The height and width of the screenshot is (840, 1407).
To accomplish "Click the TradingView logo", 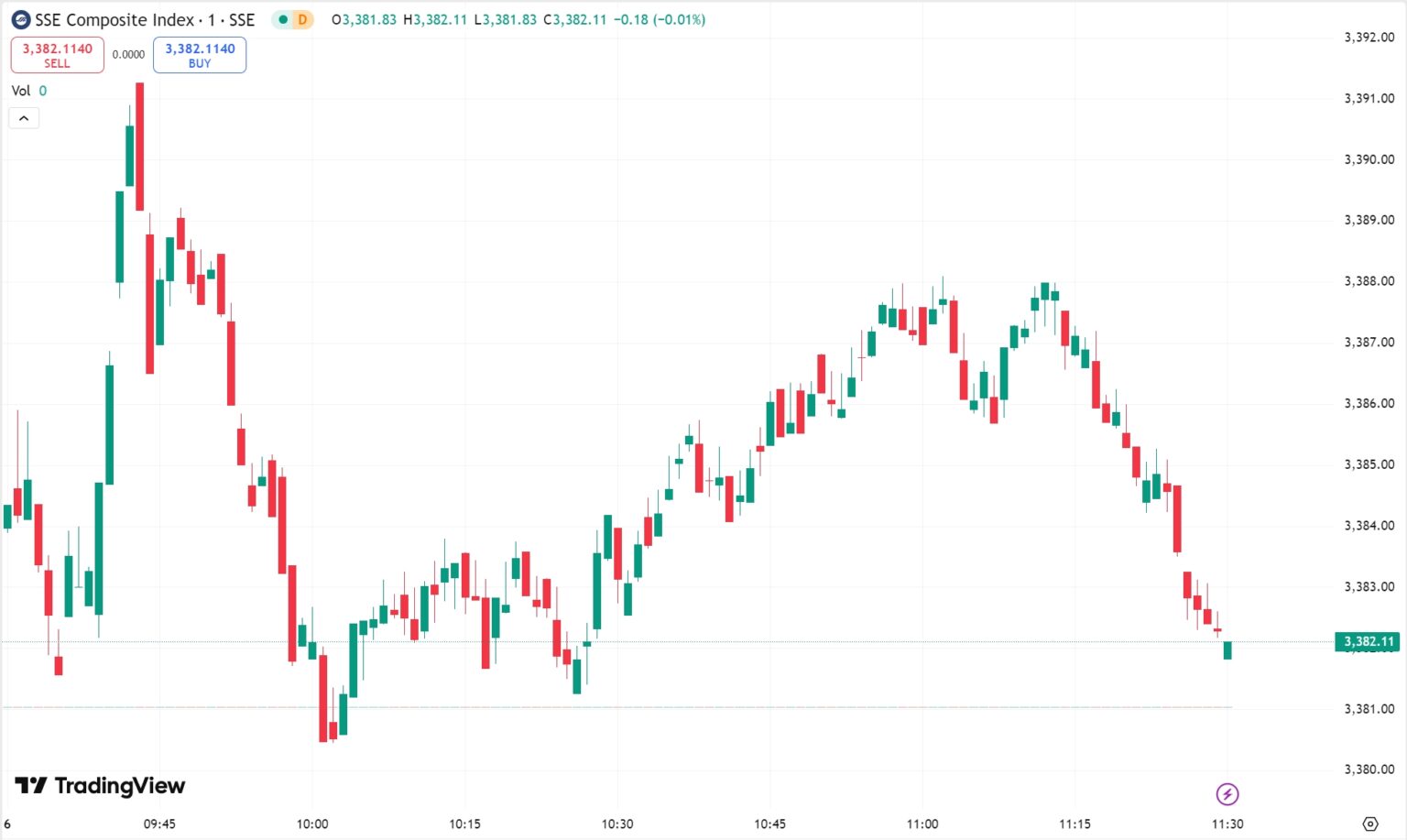I will point(100,785).
